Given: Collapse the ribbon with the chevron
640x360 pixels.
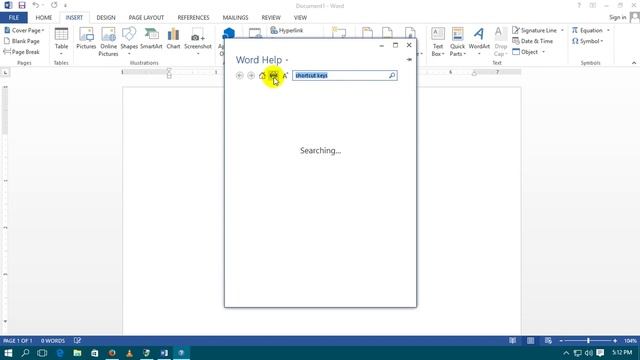Looking at the screenshot, I should (633, 63).
